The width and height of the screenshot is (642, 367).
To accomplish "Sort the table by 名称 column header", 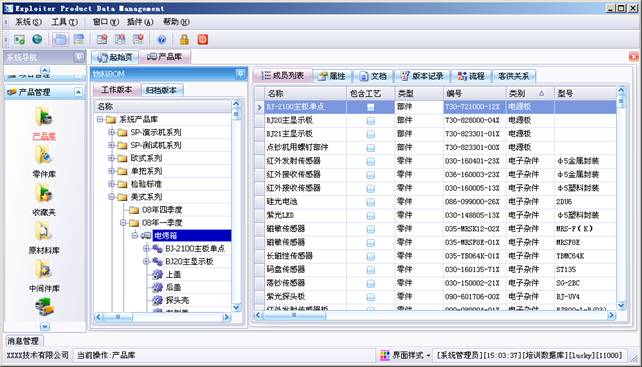I will tap(305, 93).
